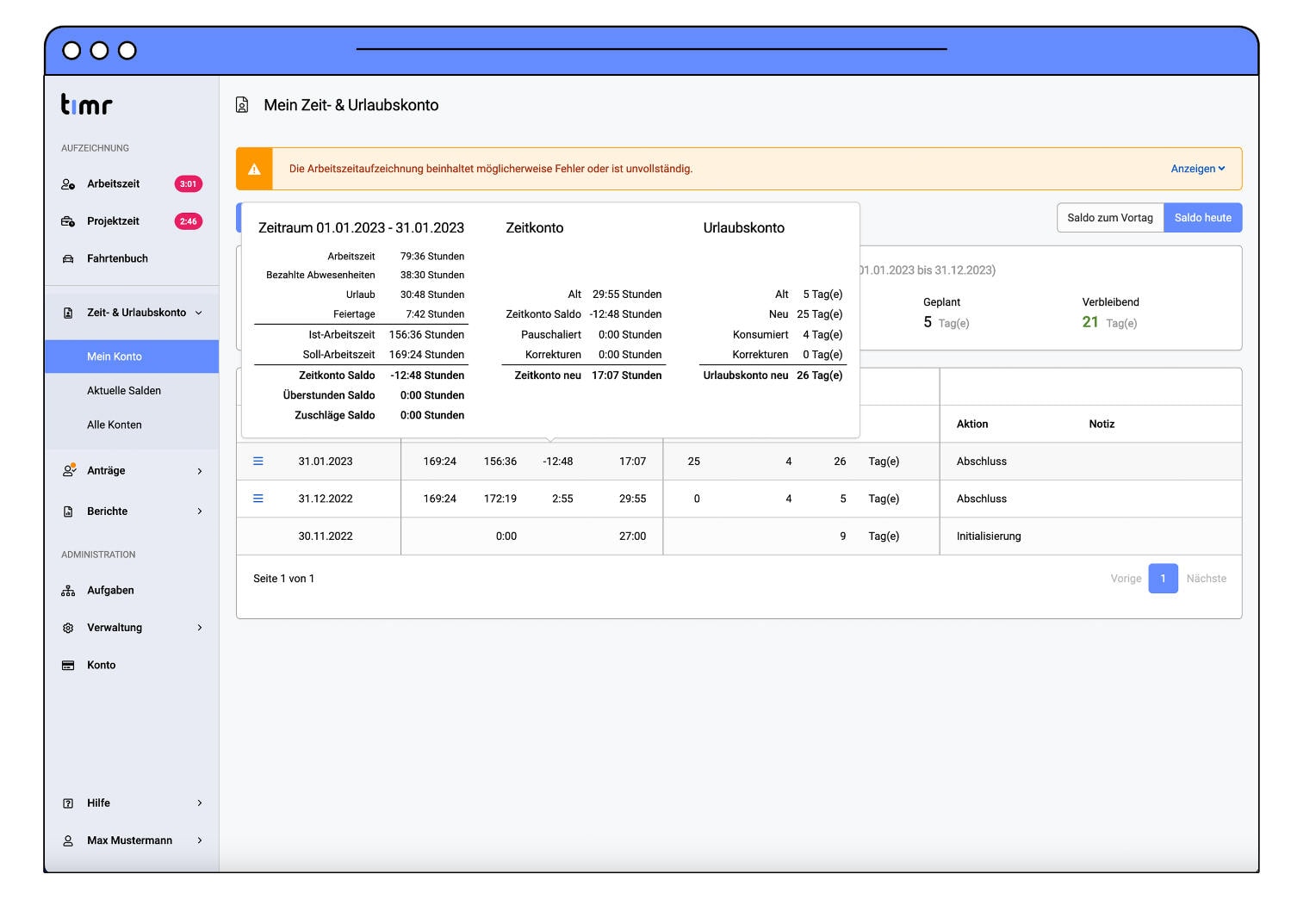Click the Notiz column header
The width and height of the screenshot is (1291, 924).
[x=1102, y=424]
